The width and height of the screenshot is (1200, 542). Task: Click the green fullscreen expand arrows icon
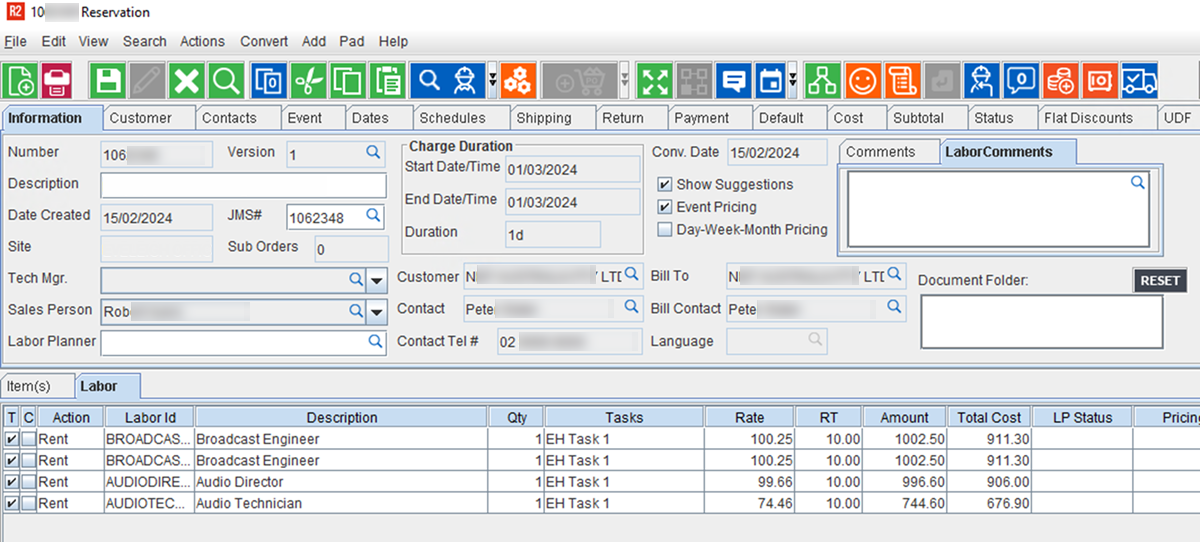(x=654, y=80)
